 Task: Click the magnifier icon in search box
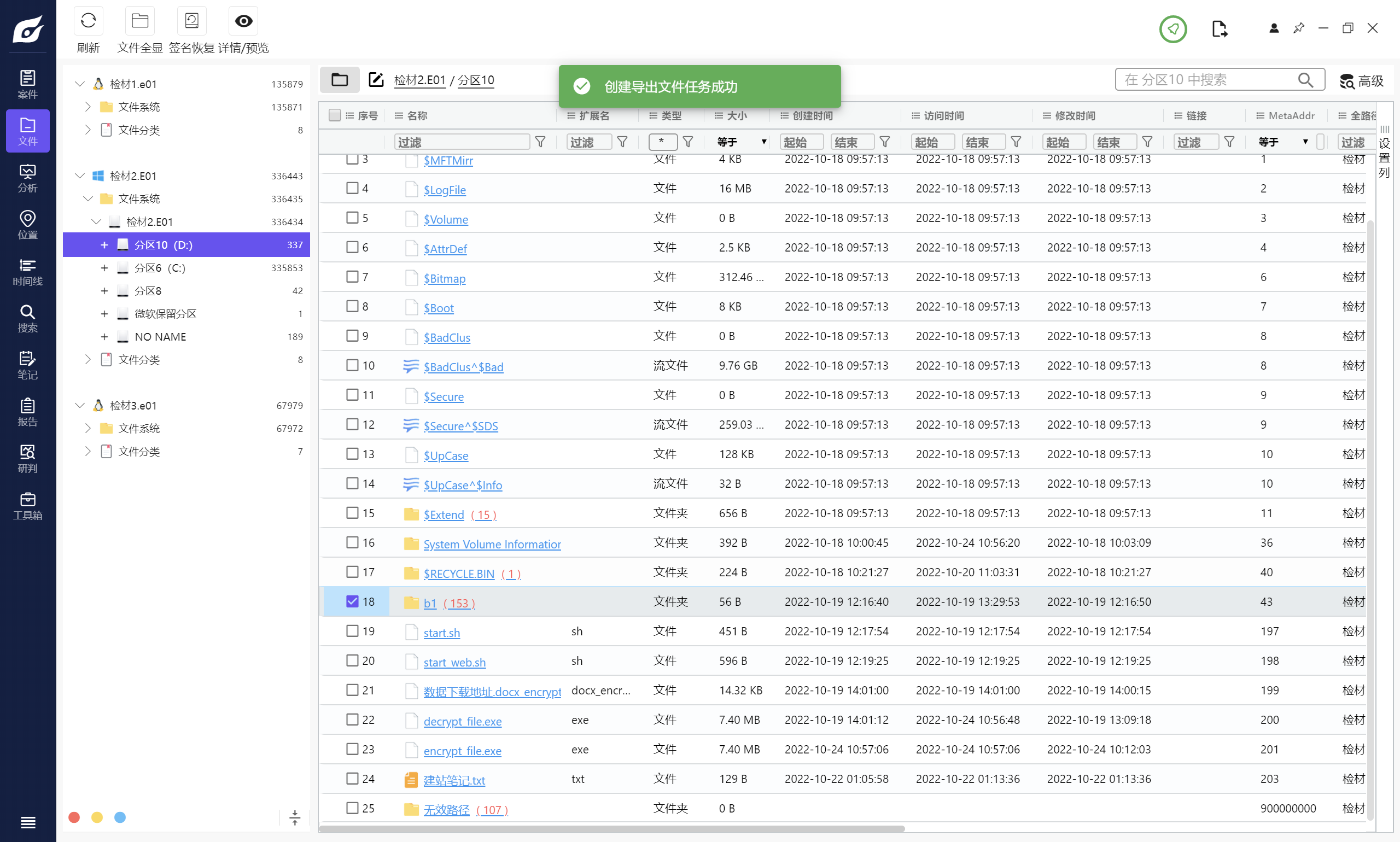pyautogui.click(x=1305, y=80)
